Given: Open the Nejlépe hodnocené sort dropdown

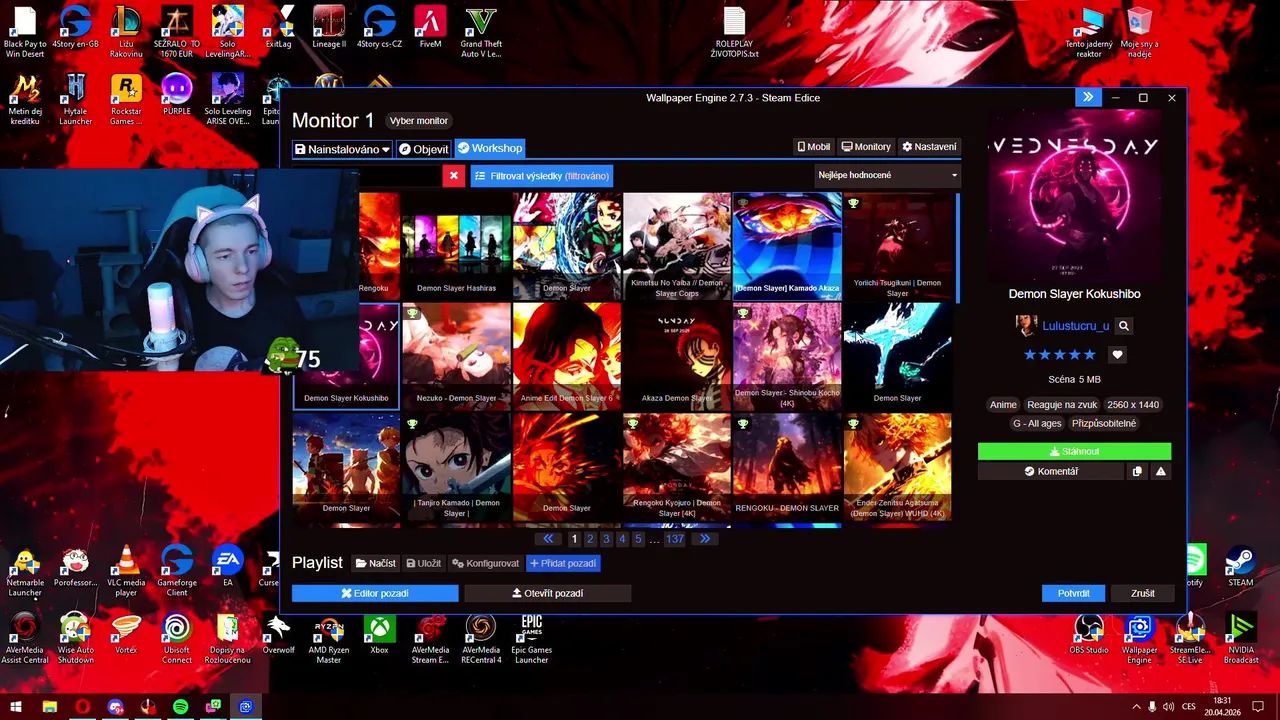Looking at the screenshot, I should [887, 176].
